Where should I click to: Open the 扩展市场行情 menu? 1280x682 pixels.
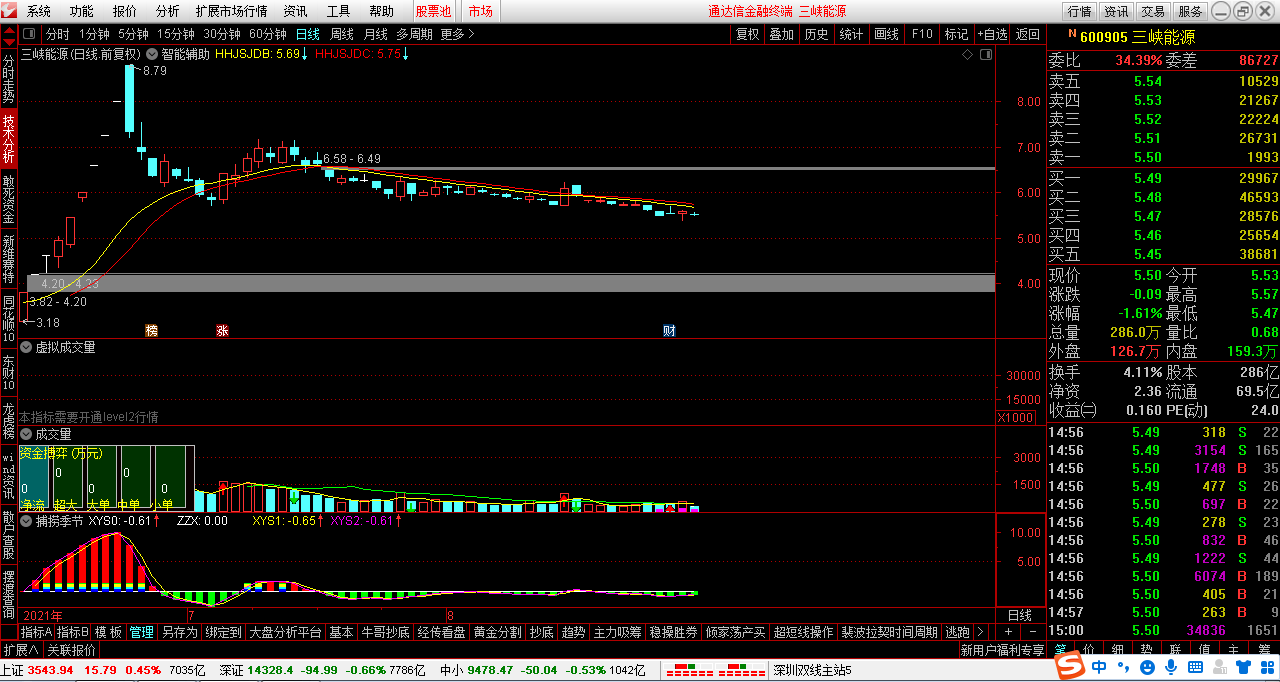click(x=231, y=11)
